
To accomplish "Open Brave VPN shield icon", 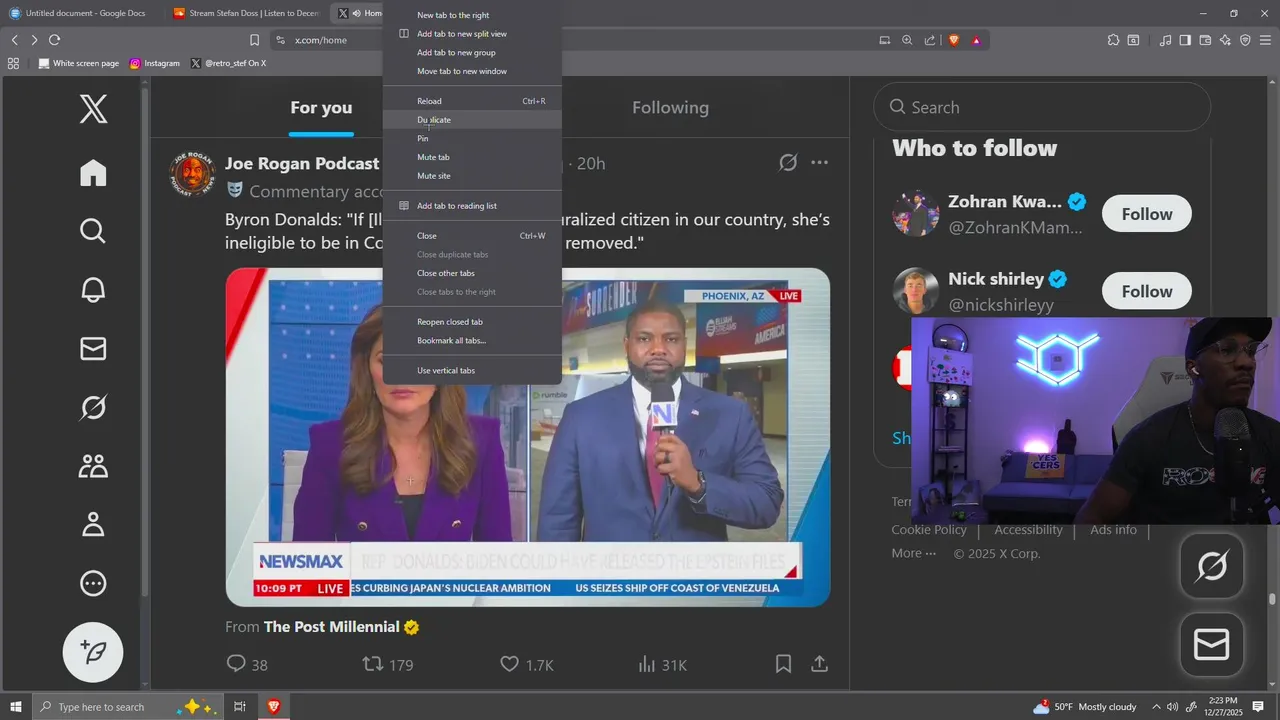I will (1245, 40).
